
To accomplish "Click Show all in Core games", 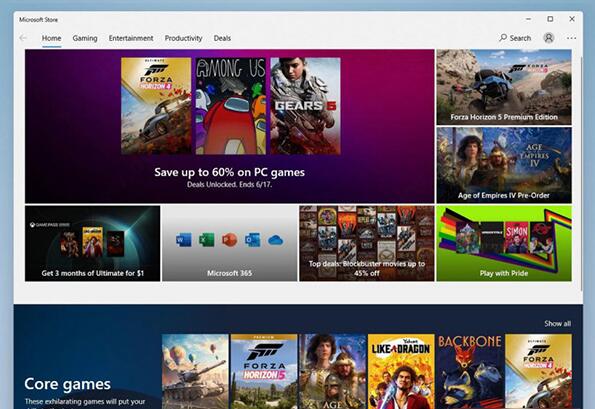I will 557,324.
